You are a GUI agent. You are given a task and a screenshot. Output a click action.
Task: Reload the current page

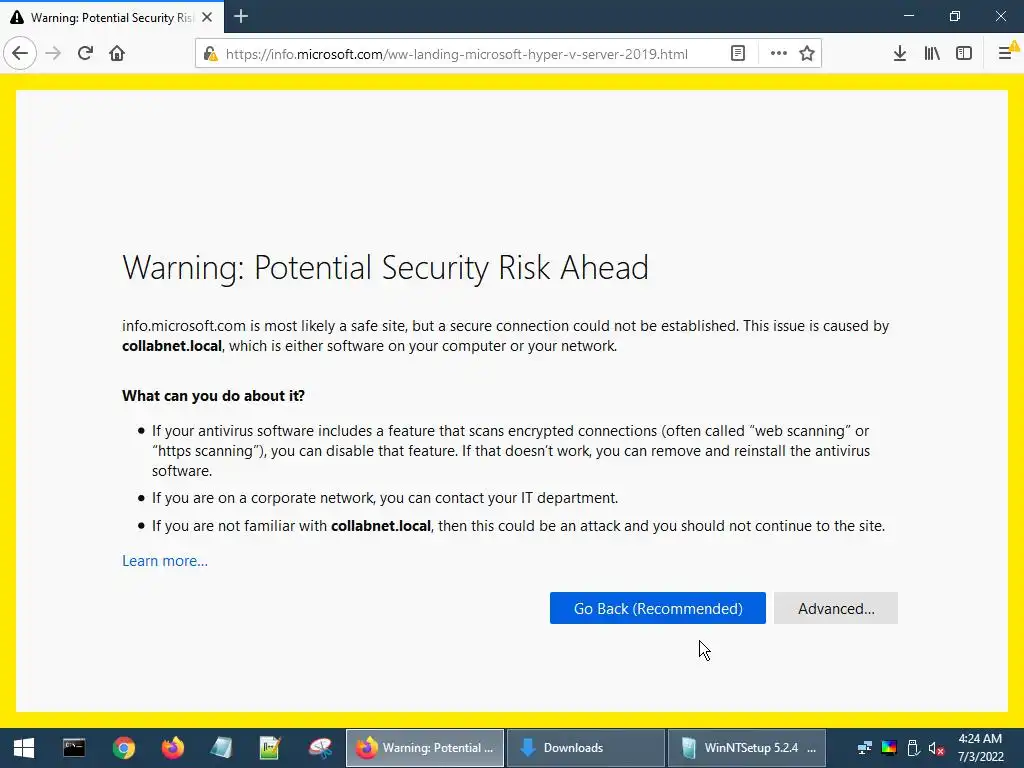coord(85,54)
